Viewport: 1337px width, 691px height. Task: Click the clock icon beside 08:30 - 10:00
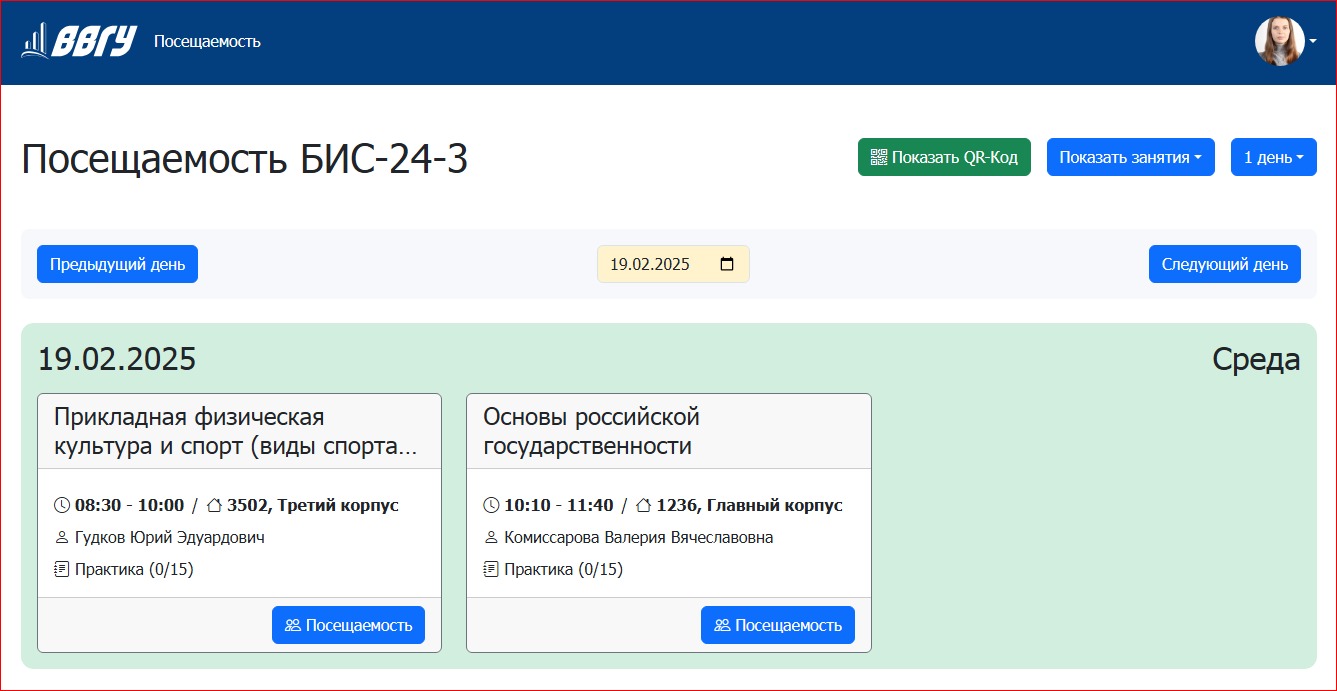[x=62, y=505]
